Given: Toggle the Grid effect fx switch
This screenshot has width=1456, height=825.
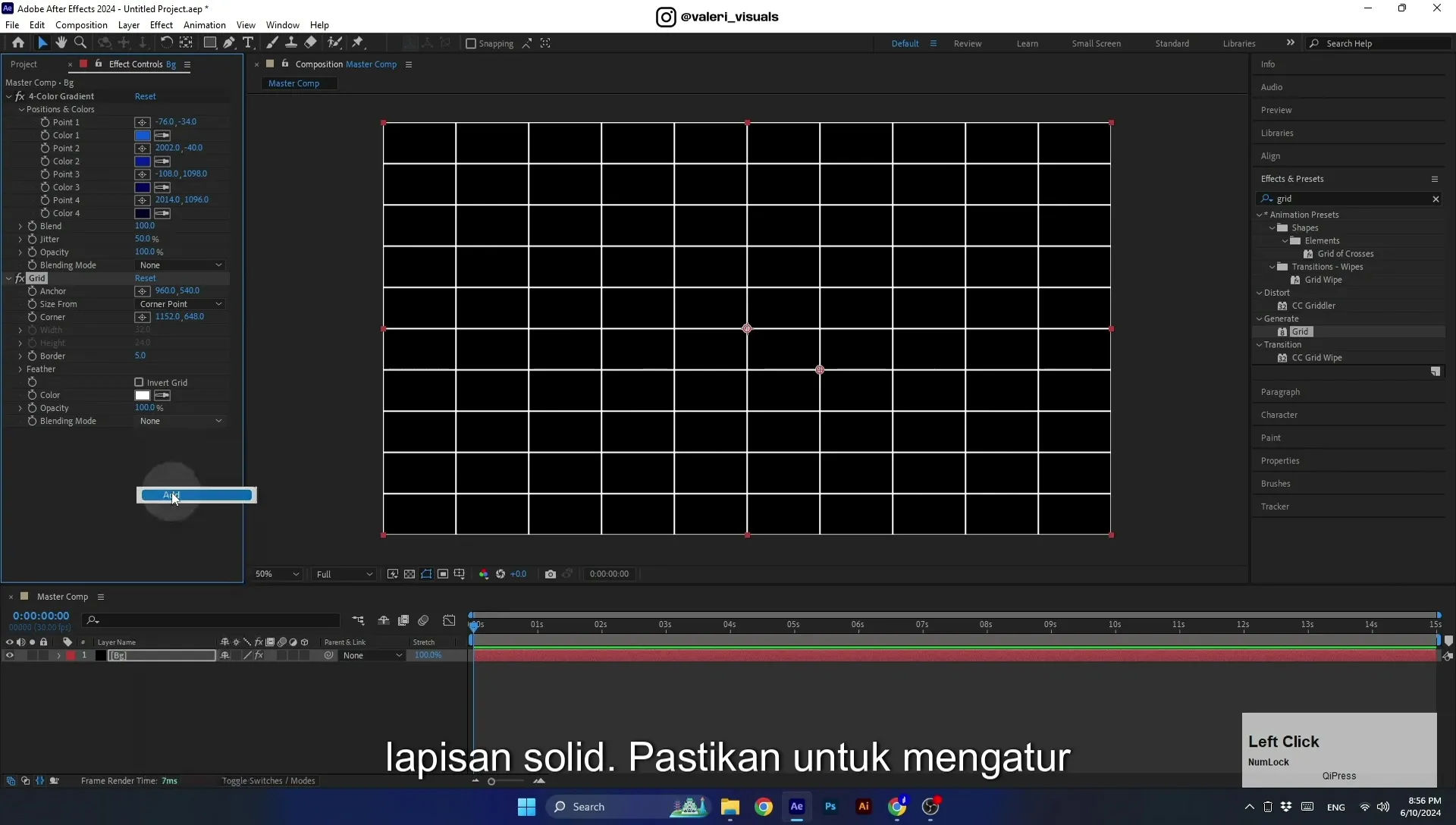Looking at the screenshot, I should tap(20, 278).
